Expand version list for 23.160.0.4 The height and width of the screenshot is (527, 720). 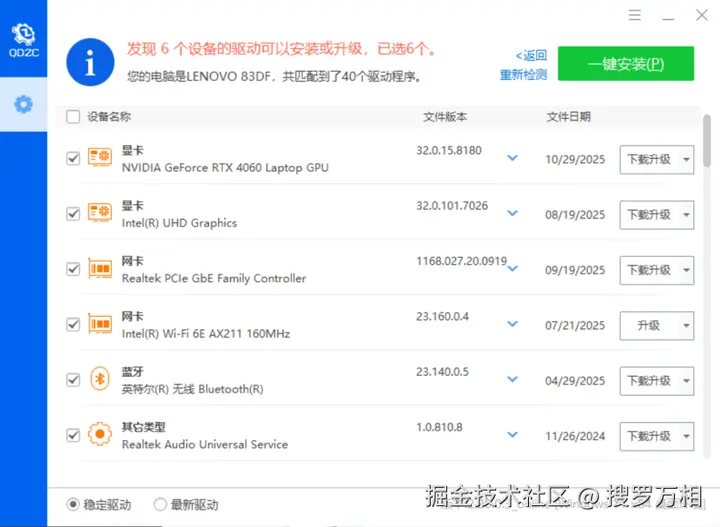coord(512,324)
